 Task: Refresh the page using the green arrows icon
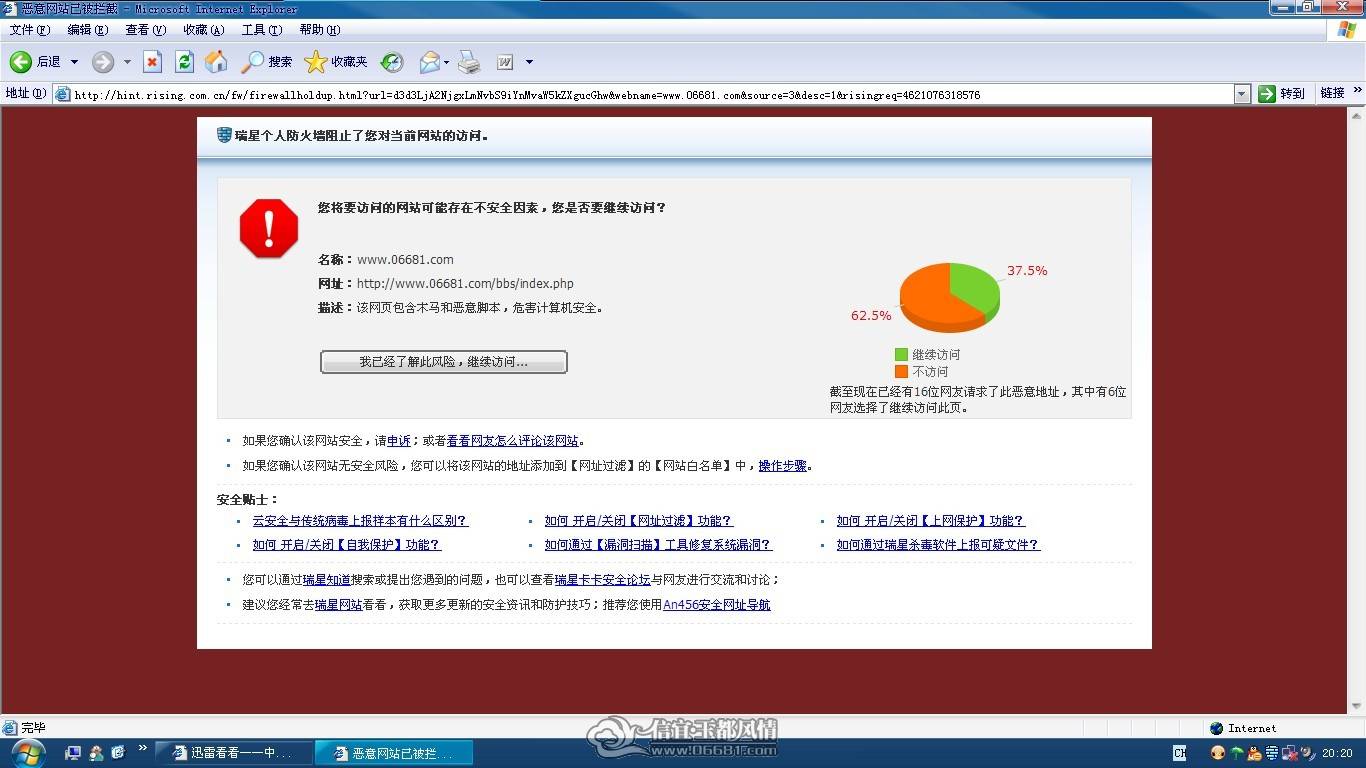point(184,62)
